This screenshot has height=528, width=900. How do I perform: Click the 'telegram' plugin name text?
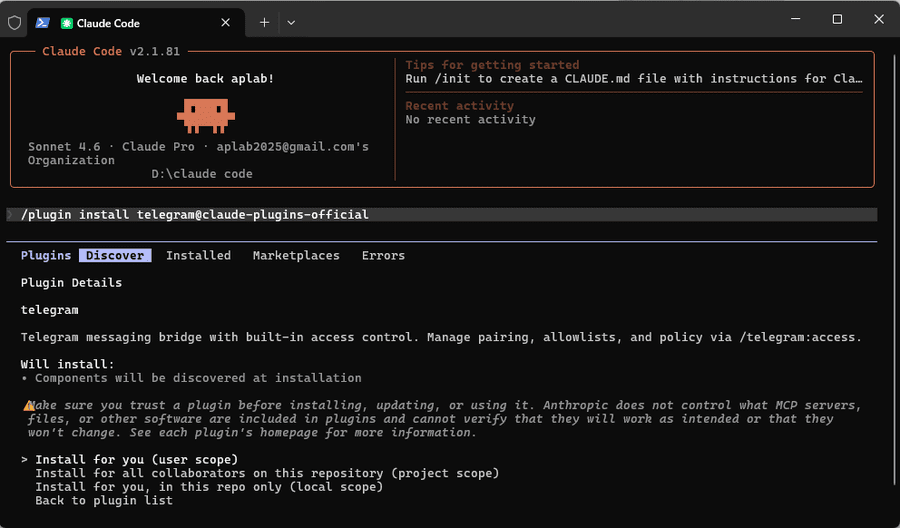point(49,310)
